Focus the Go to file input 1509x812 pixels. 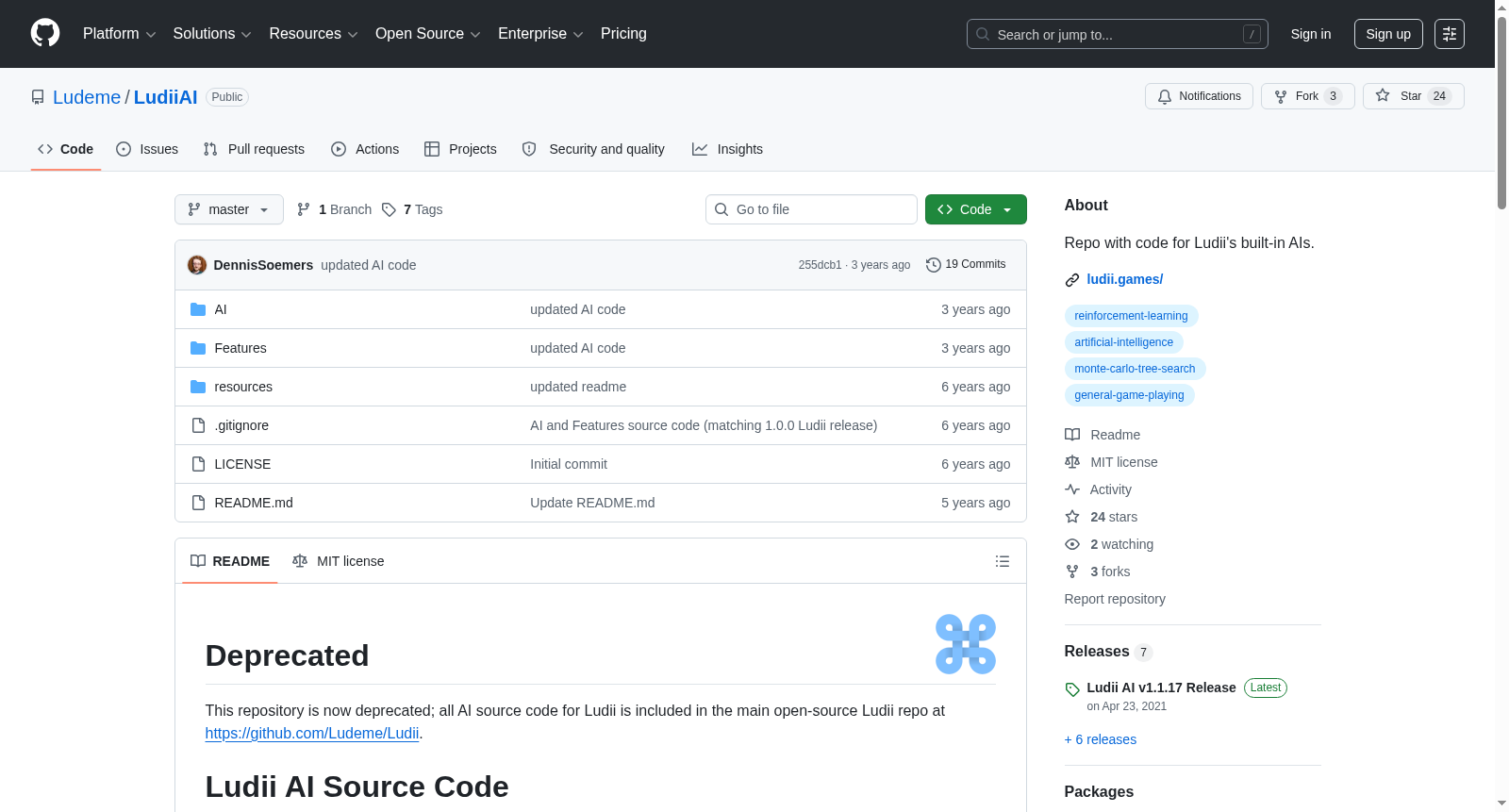[811, 209]
